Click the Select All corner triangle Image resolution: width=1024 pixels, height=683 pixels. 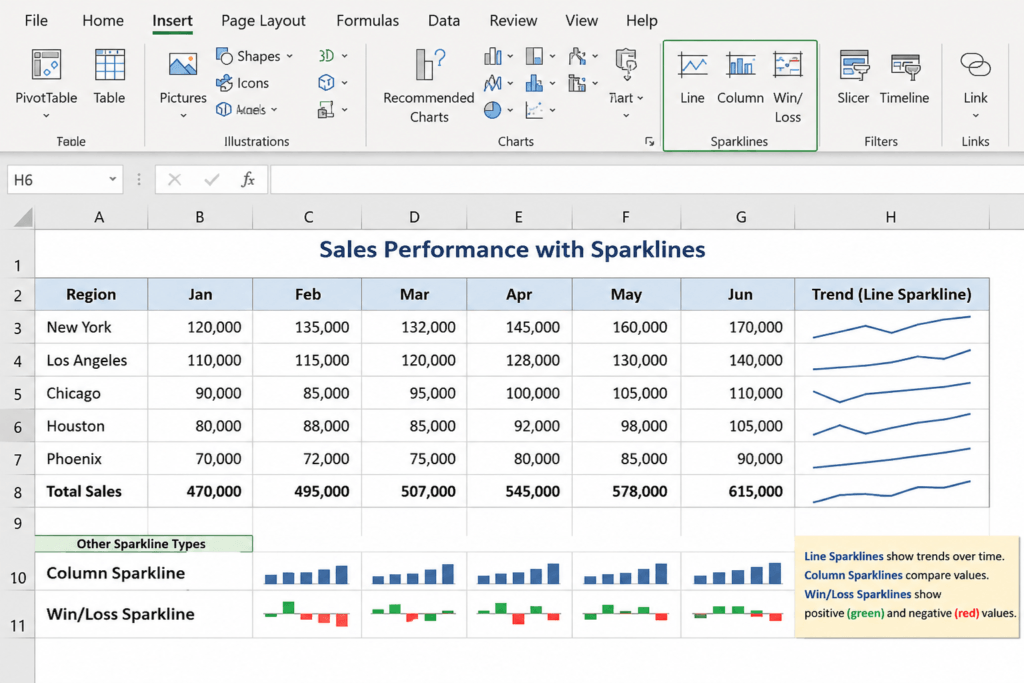(23, 217)
